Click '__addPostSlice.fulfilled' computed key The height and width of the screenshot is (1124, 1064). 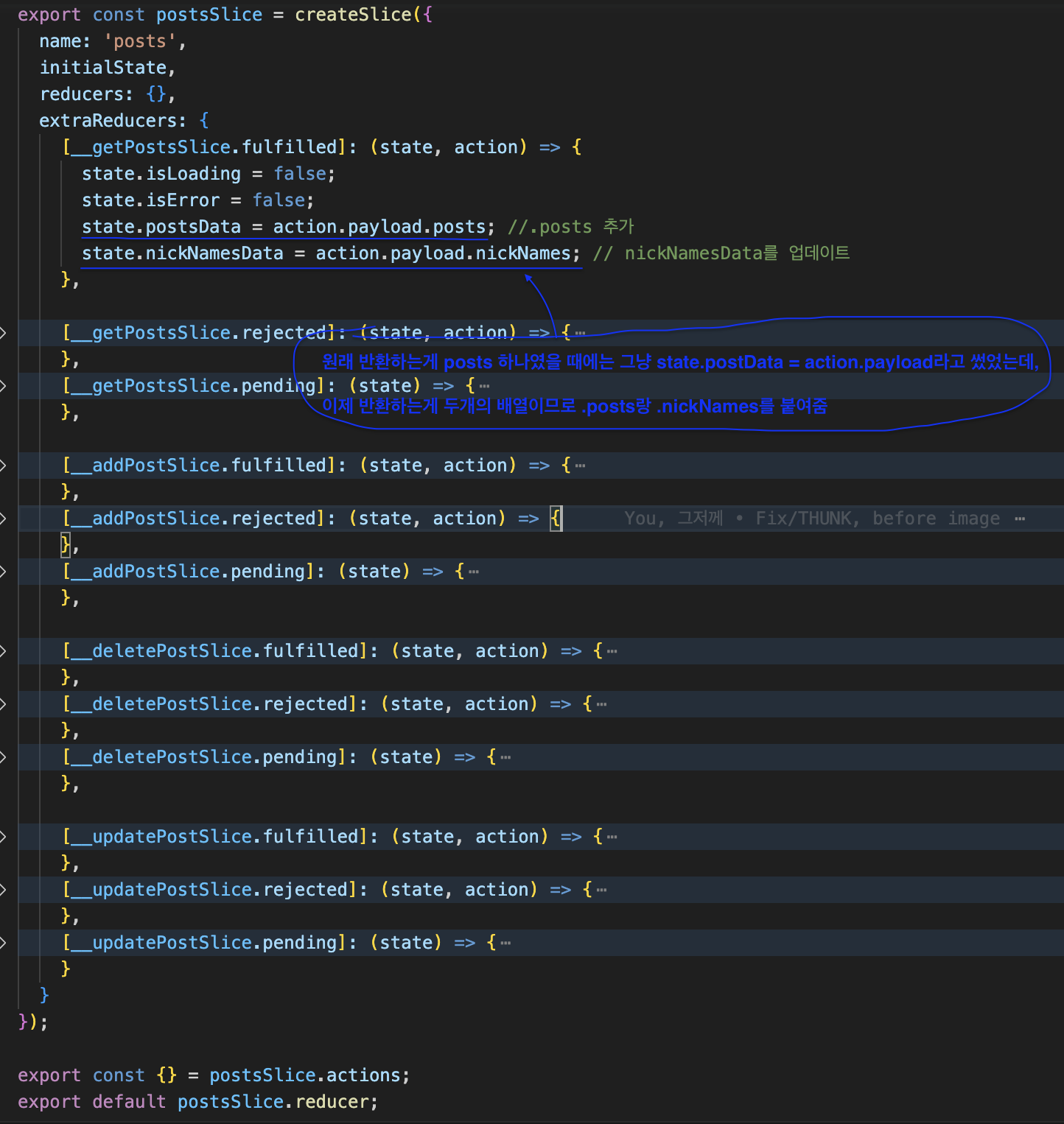[x=198, y=466]
